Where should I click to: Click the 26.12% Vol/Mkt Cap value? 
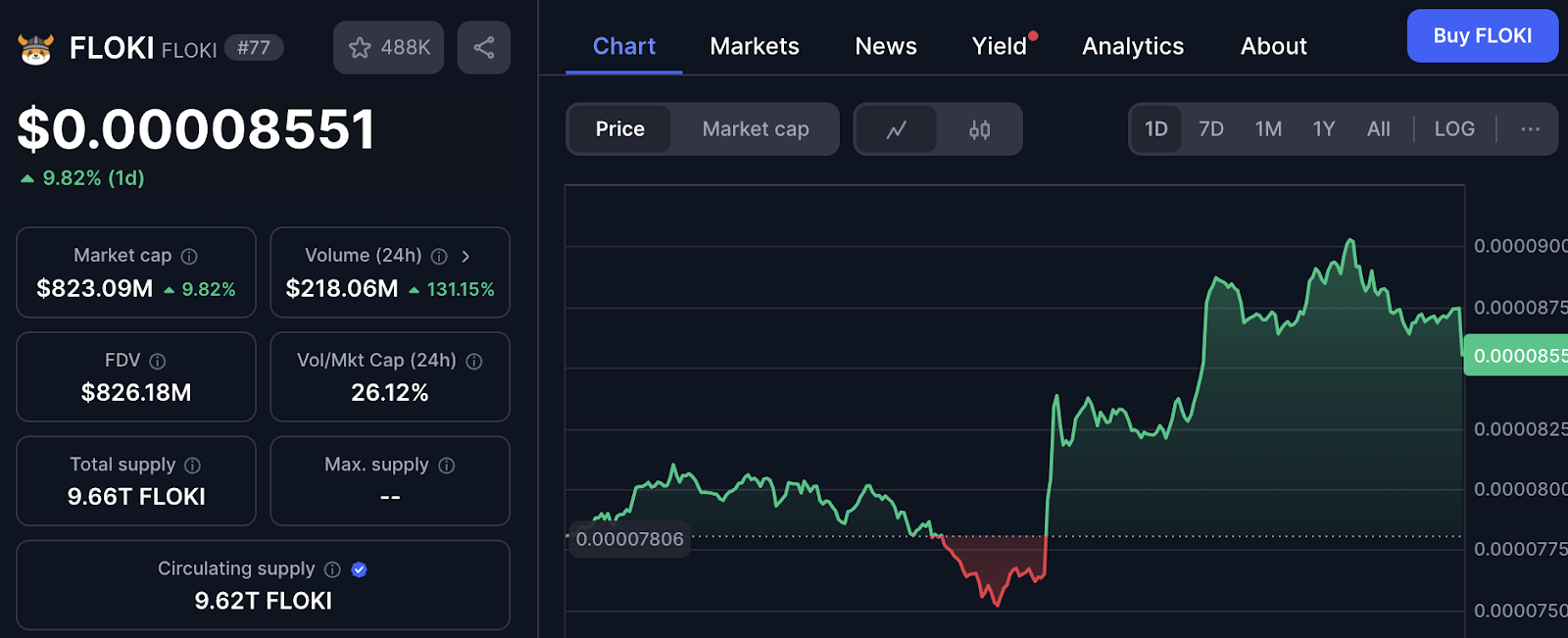(390, 393)
